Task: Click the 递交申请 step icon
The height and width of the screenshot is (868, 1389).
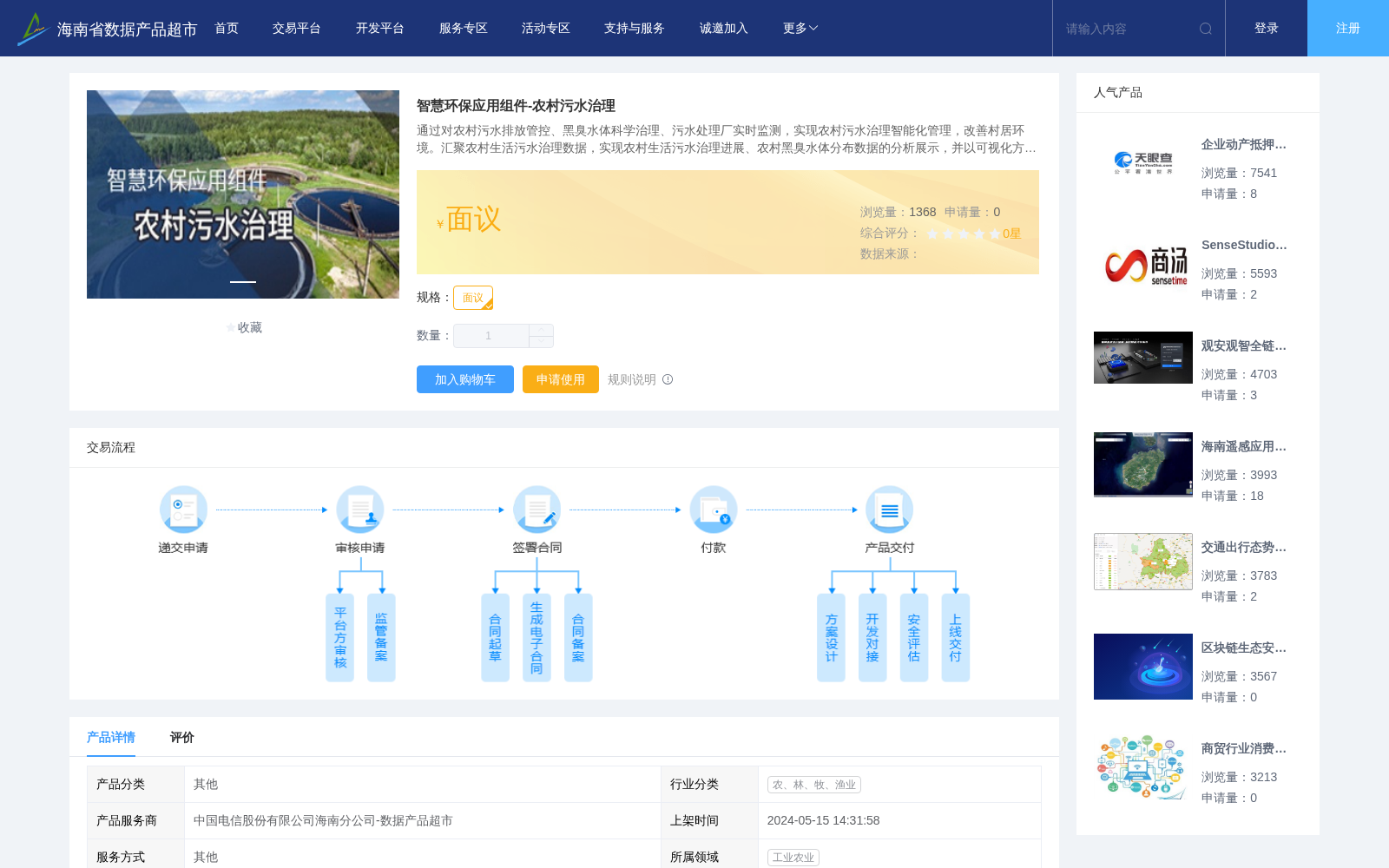Action: [x=183, y=510]
